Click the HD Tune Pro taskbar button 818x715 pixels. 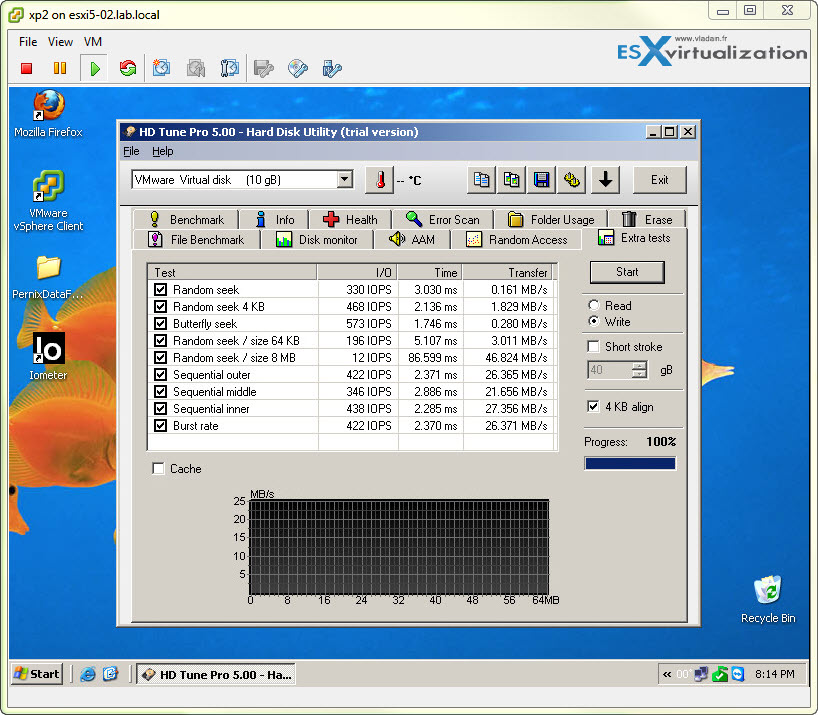tap(216, 674)
